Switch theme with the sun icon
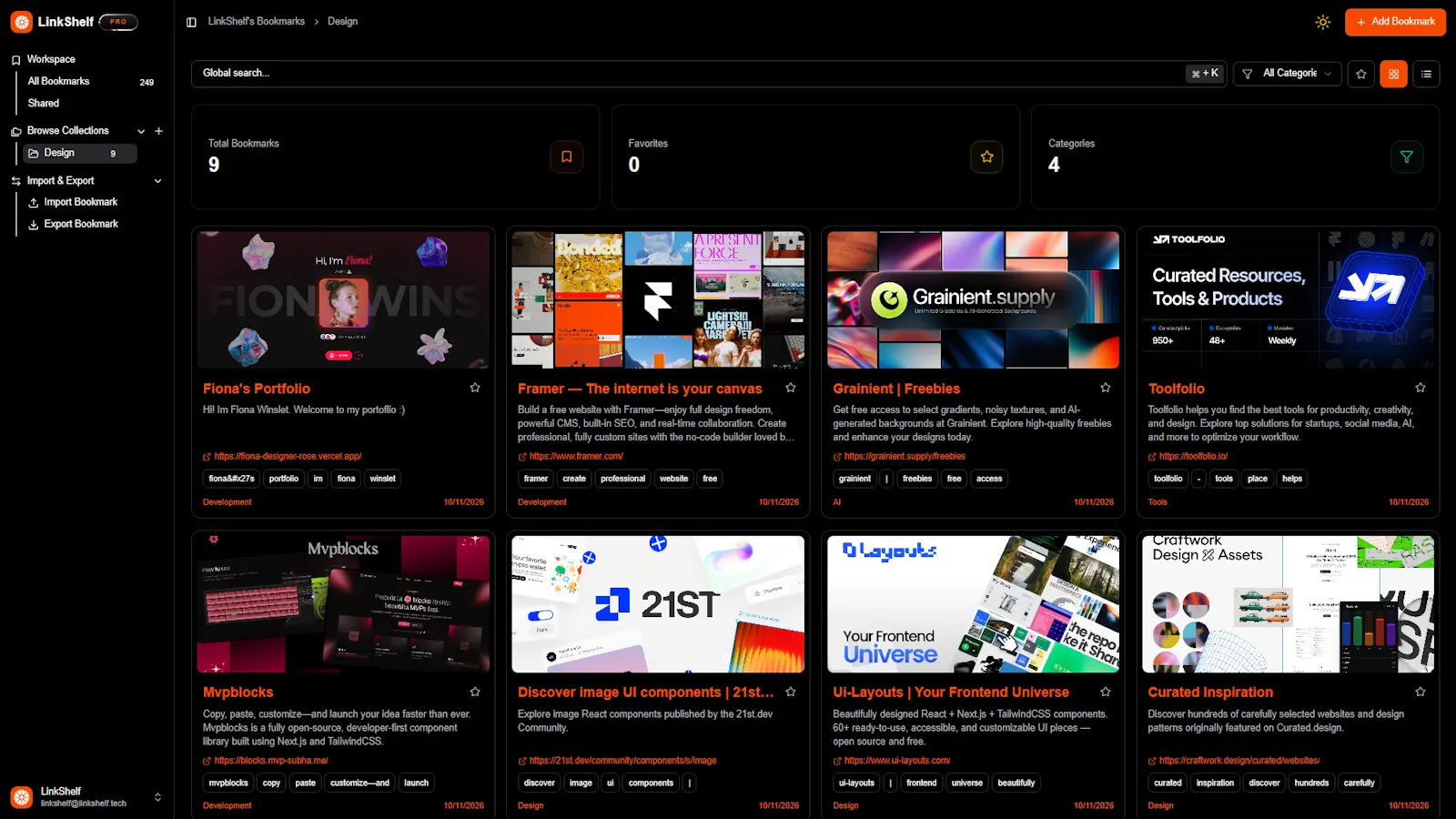1456x819 pixels. (1323, 22)
